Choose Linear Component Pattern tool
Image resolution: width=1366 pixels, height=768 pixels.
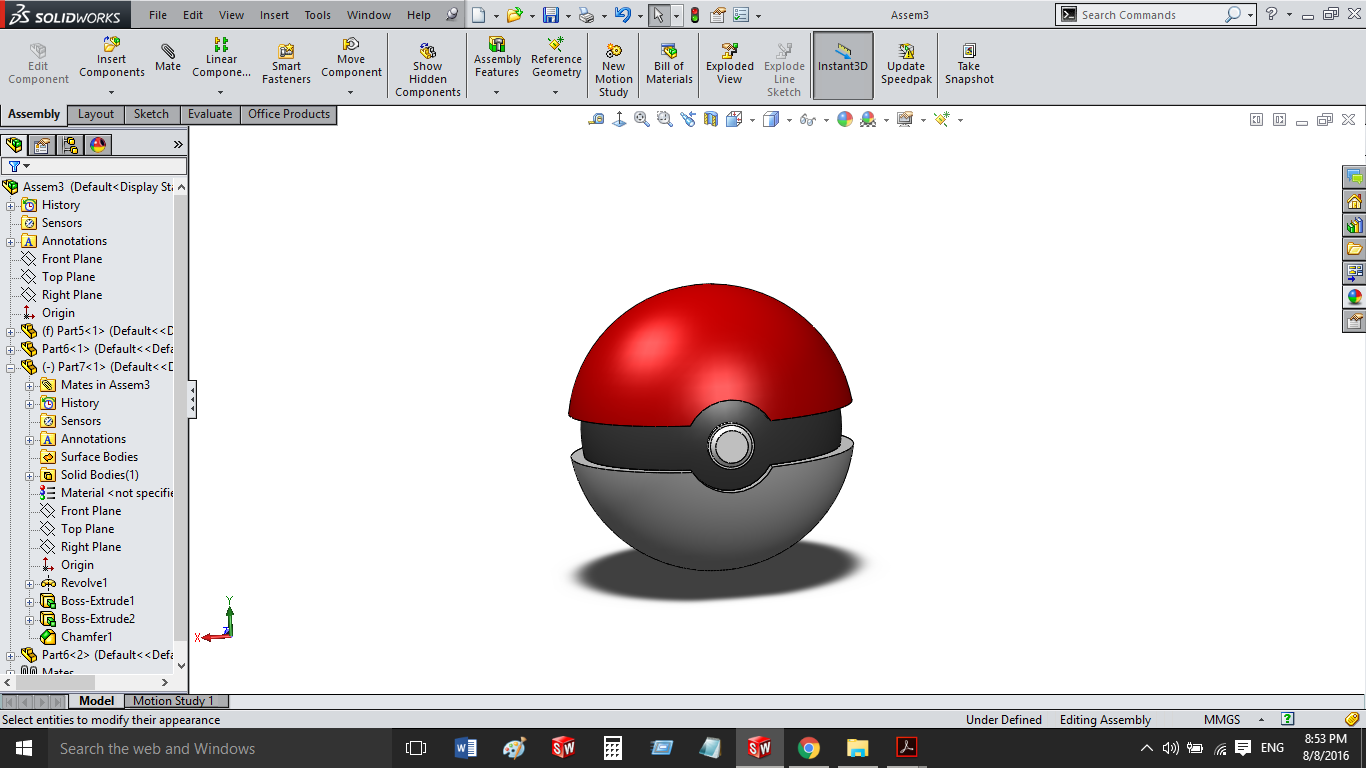[221, 58]
